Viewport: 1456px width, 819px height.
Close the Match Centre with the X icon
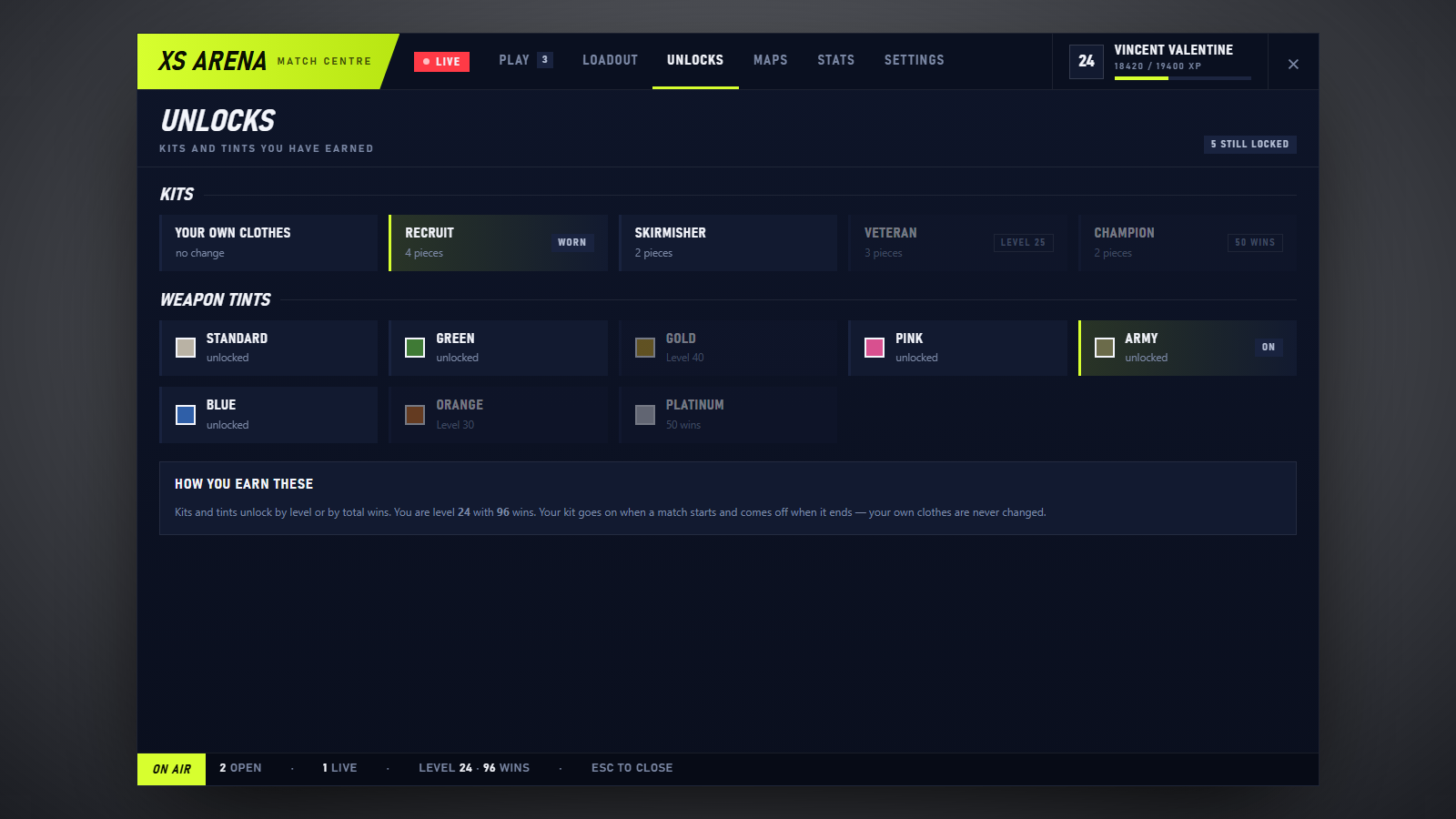(x=1293, y=64)
